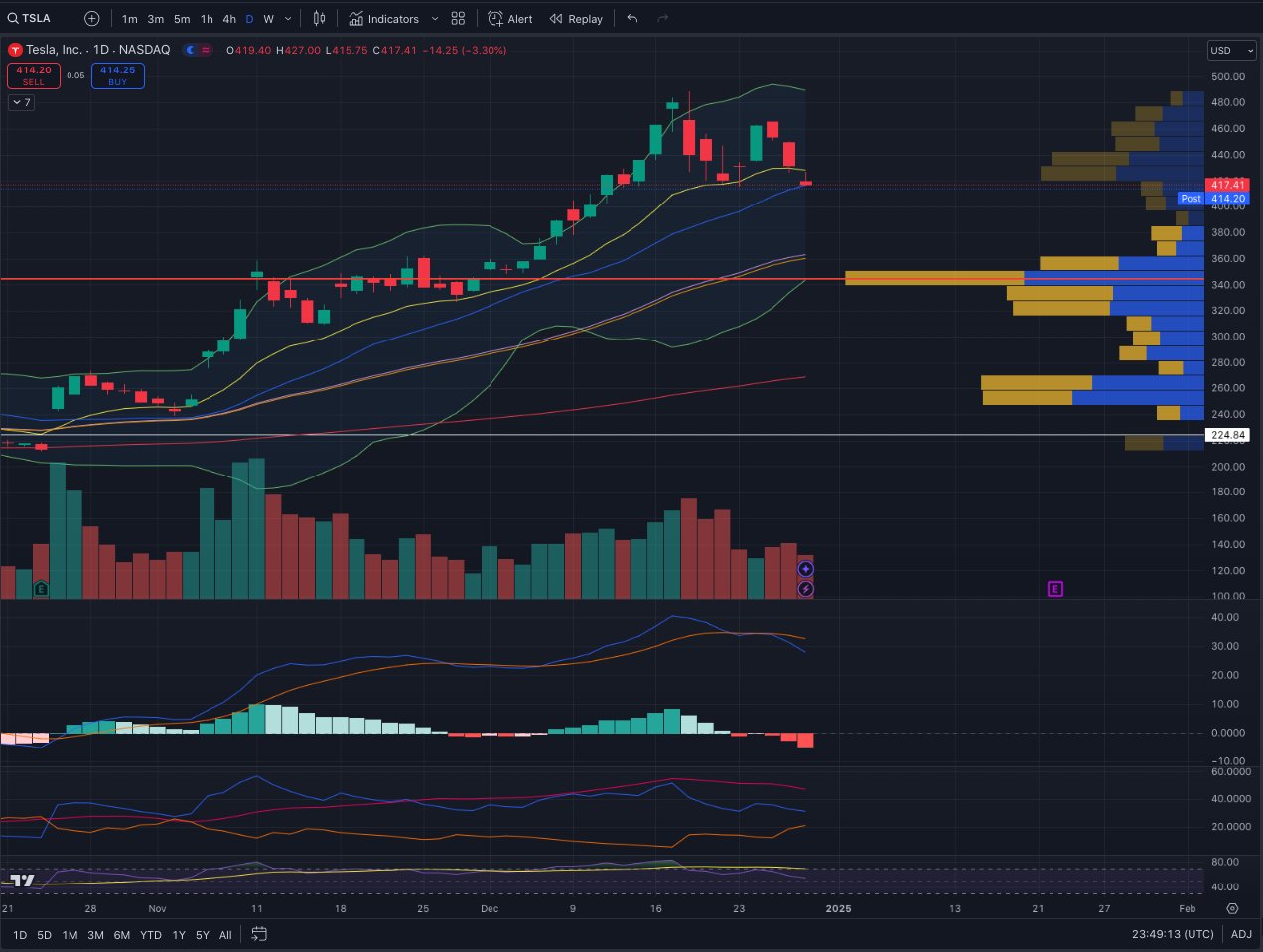The image size is (1263, 952).
Task: Open the Indicators dialog
Action: point(384,19)
